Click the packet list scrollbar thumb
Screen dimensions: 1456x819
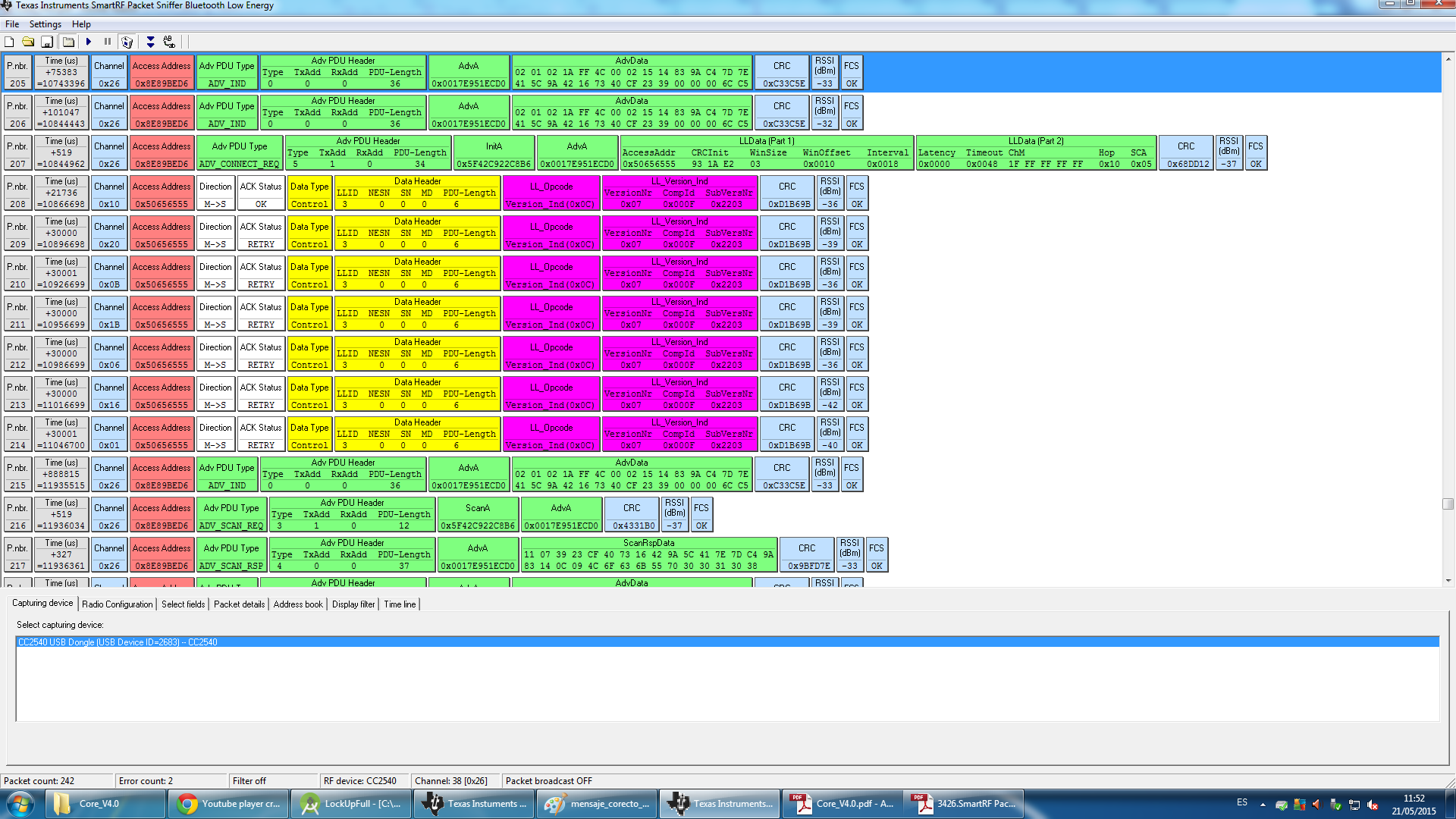coord(1448,504)
